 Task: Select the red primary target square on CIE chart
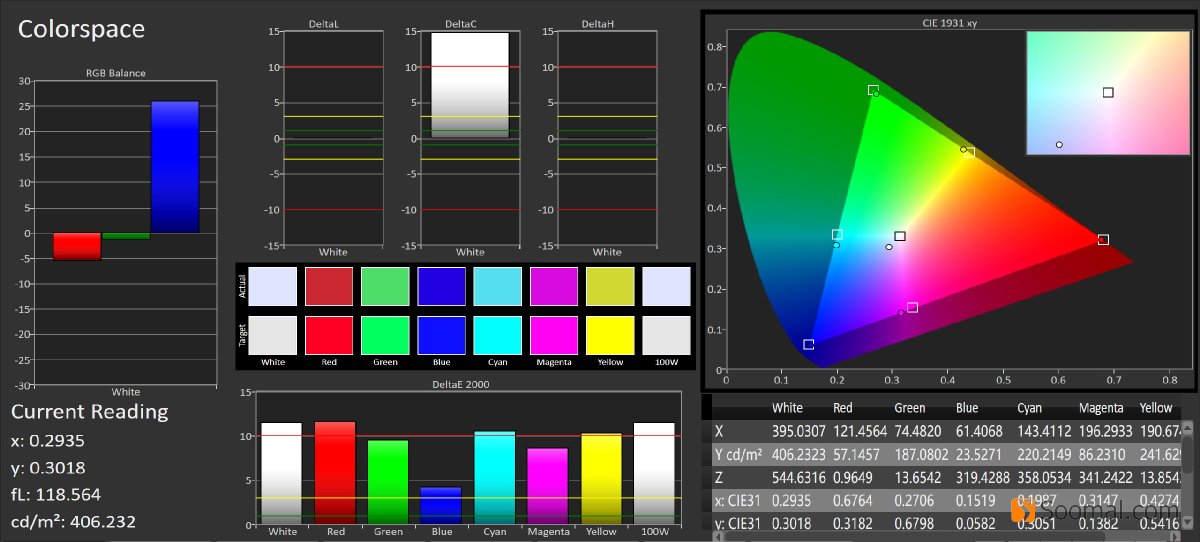(x=1103, y=240)
